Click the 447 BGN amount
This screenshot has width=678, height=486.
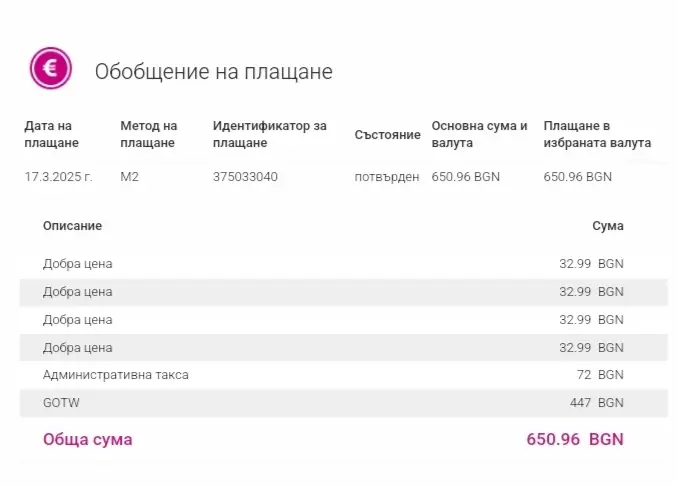pyautogui.click(x=596, y=403)
